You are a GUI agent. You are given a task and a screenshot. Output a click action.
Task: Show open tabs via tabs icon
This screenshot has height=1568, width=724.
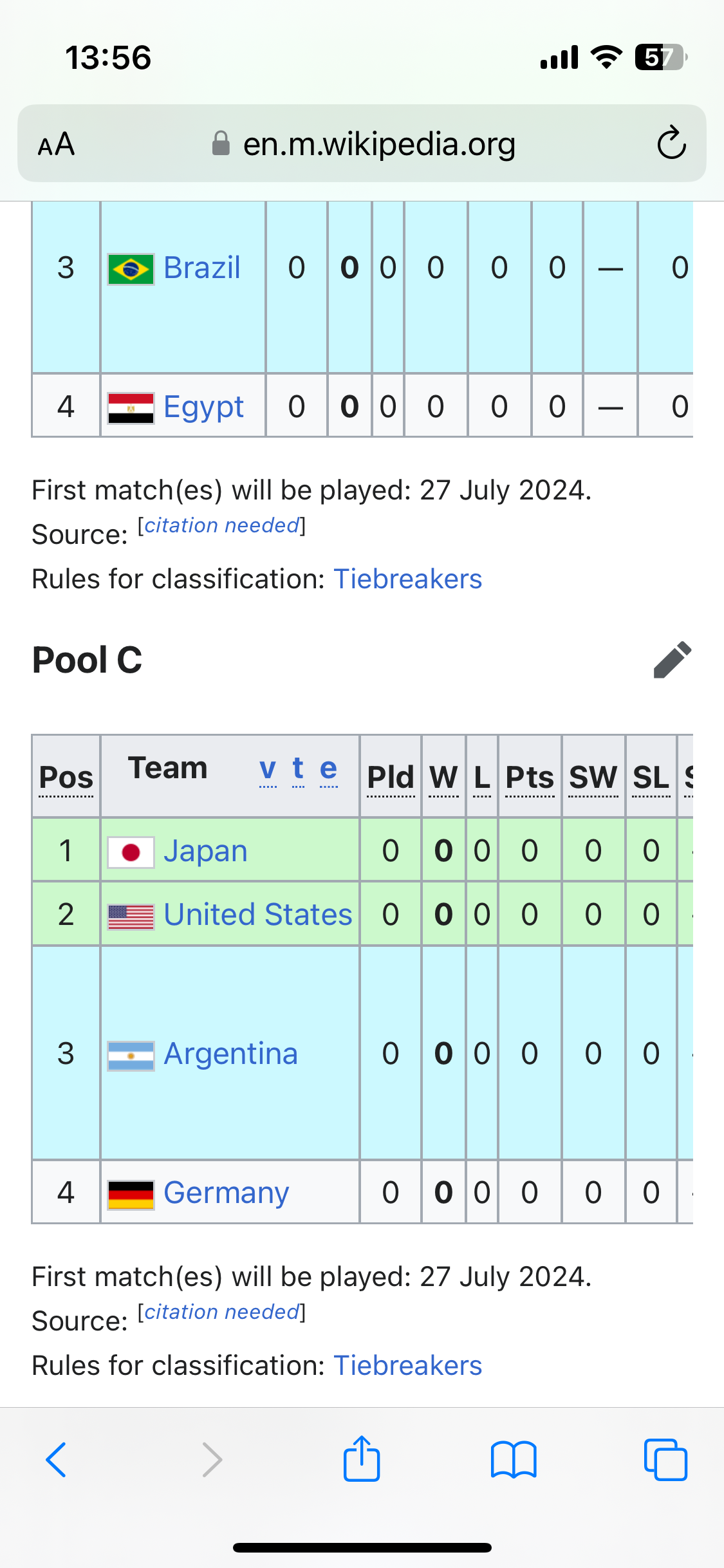665,1460
